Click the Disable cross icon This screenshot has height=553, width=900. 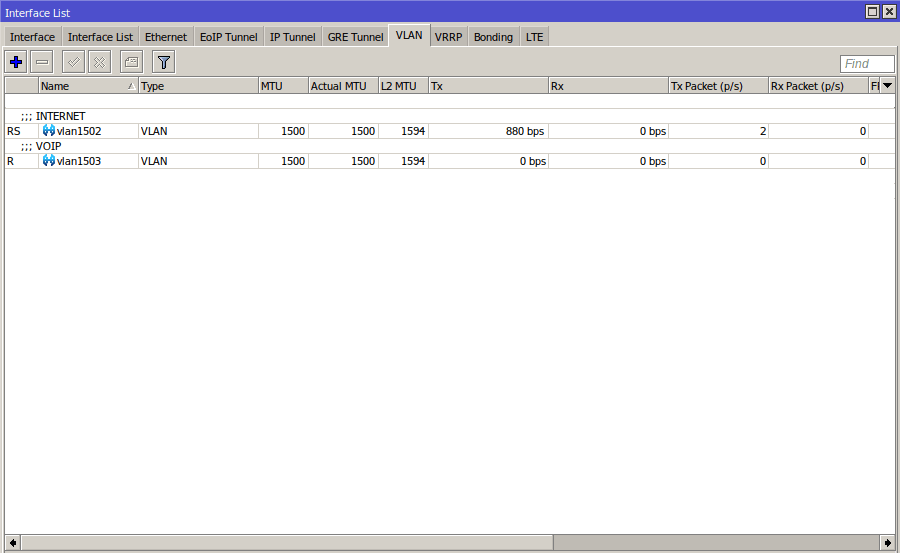point(100,62)
